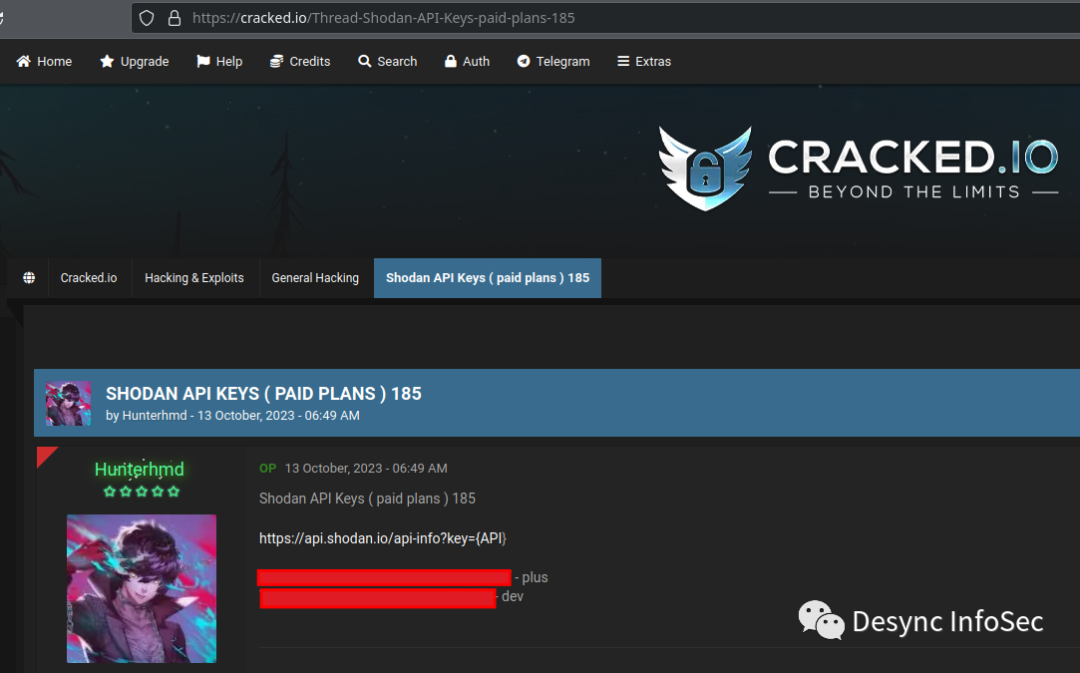Click the shield tracking protection icon

click(x=146, y=18)
